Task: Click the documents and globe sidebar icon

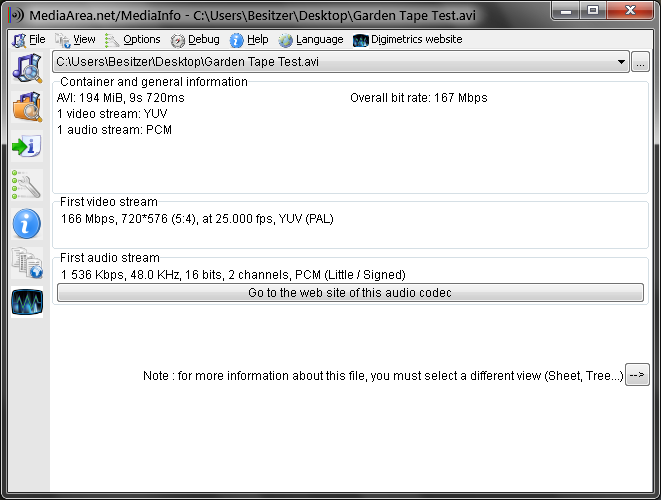Action: (x=27, y=263)
